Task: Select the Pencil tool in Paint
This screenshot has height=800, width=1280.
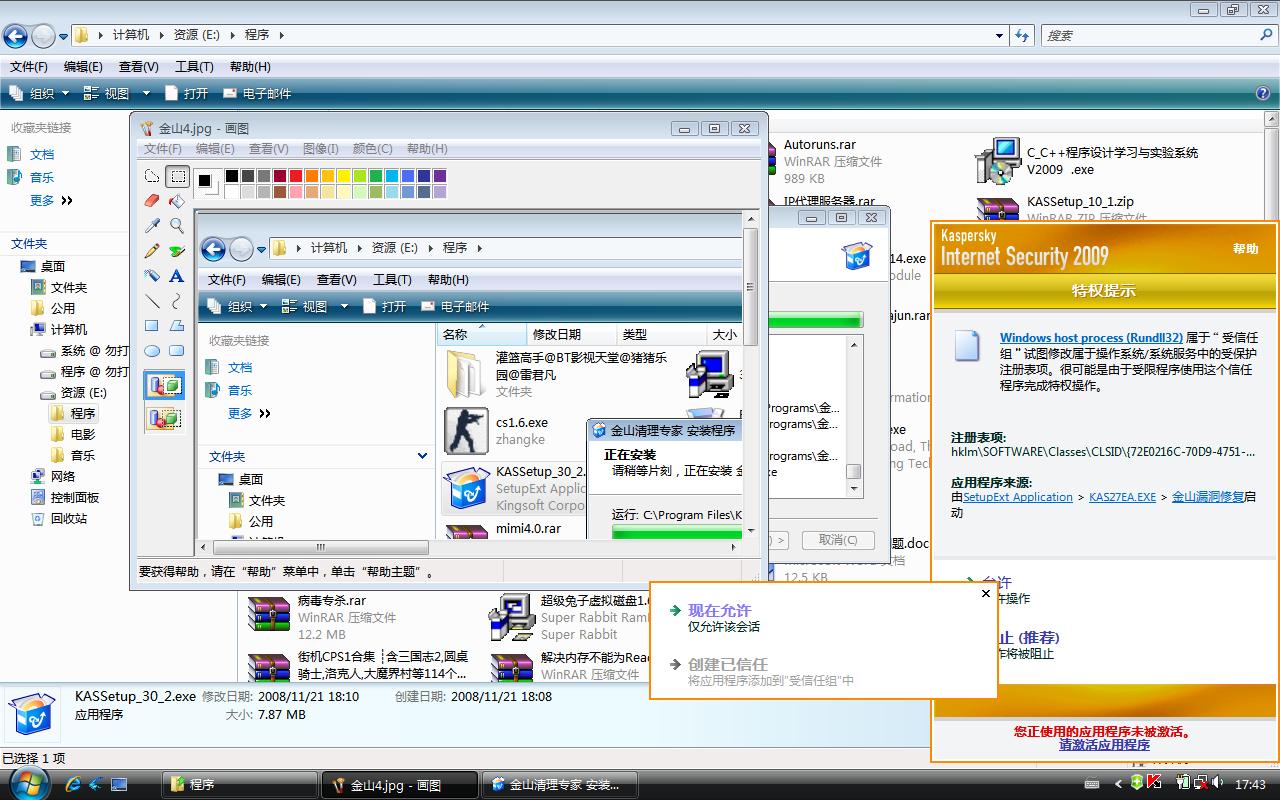Action: click(152, 251)
